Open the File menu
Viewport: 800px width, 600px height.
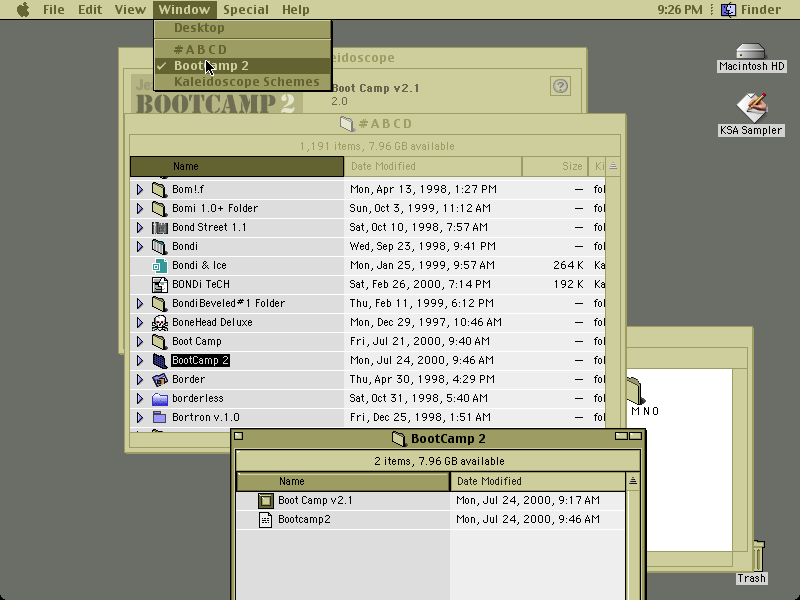pos(54,10)
